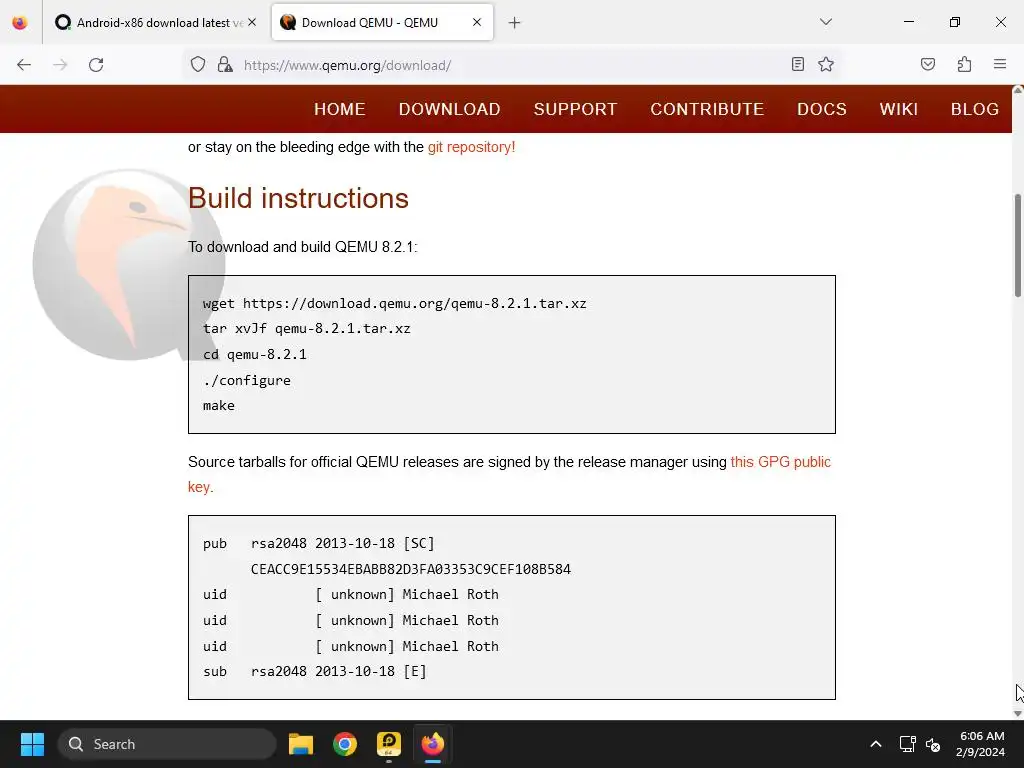Viewport: 1024px width, 768px height.
Task: Click the taskbar Search box
Action: (167, 744)
